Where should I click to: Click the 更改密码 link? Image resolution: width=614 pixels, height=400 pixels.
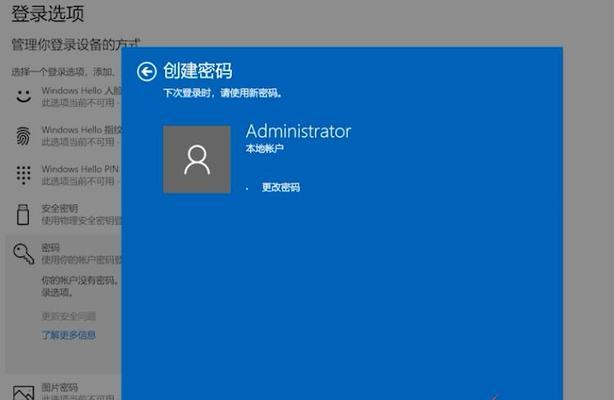pyautogui.click(x=281, y=187)
